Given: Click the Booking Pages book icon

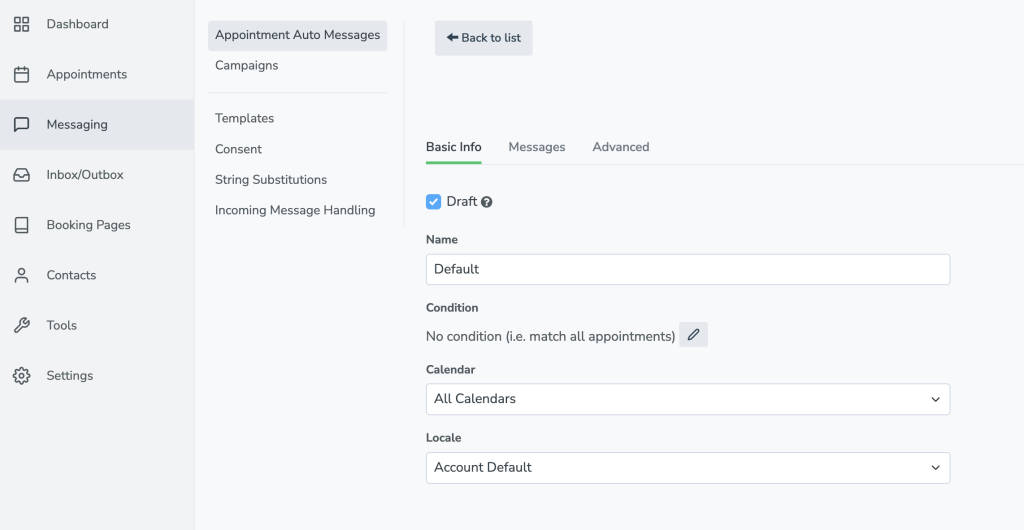Looking at the screenshot, I should [22, 225].
